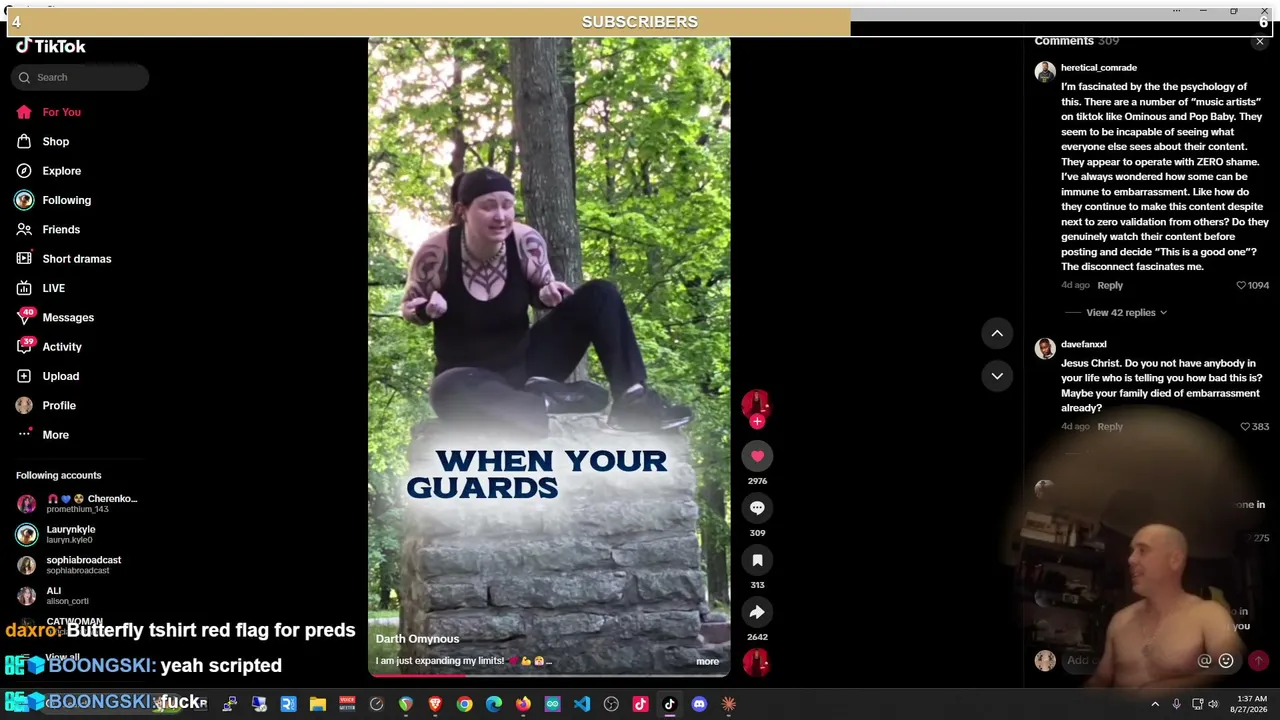Open davefanxxl's profile link
This screenshot has height=720, width=1280.
[x=1083, y=345]
